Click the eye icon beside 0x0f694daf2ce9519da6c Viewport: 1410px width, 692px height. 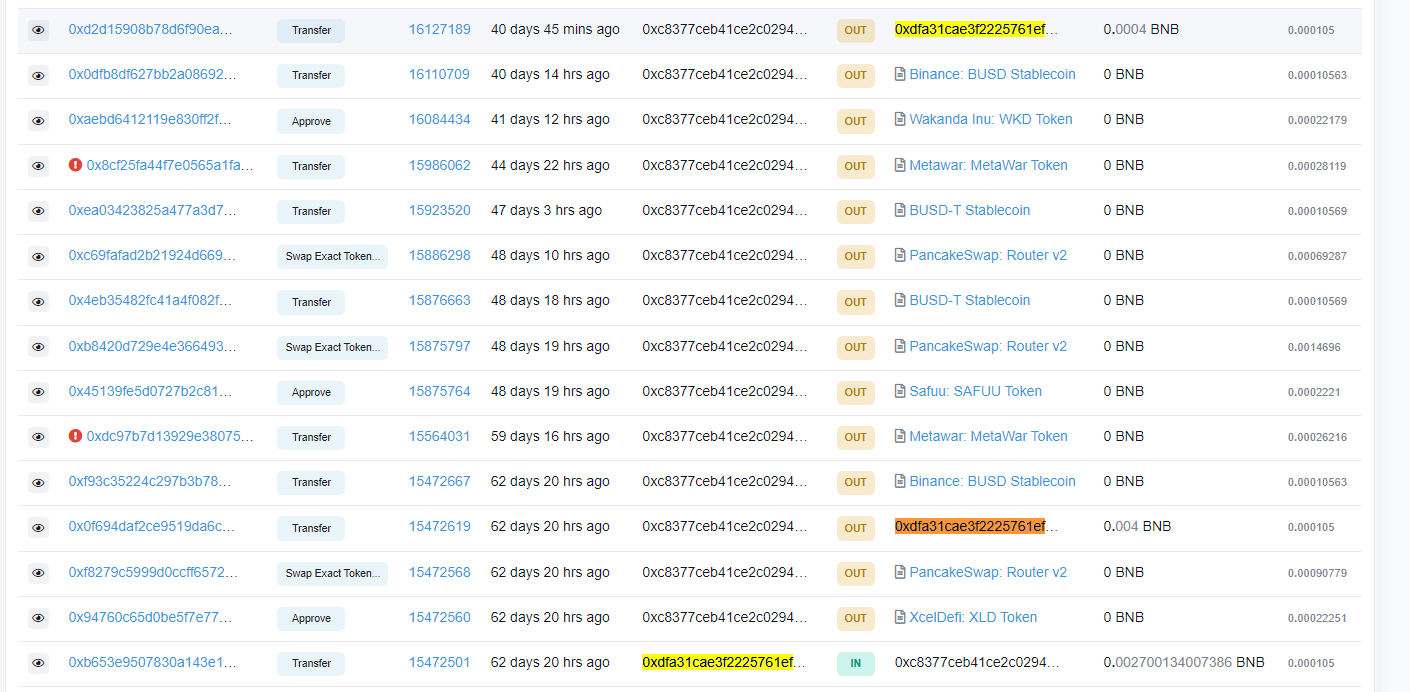click(38, 527)
